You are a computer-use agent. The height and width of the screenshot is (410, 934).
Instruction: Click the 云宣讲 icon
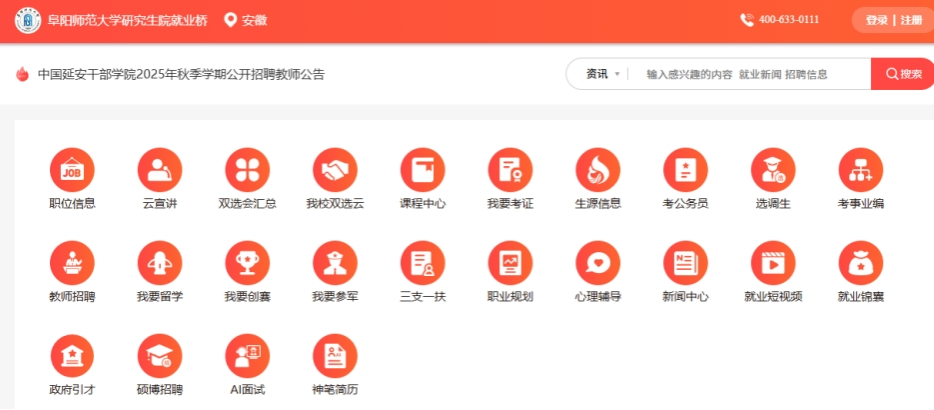pos(159,170)
